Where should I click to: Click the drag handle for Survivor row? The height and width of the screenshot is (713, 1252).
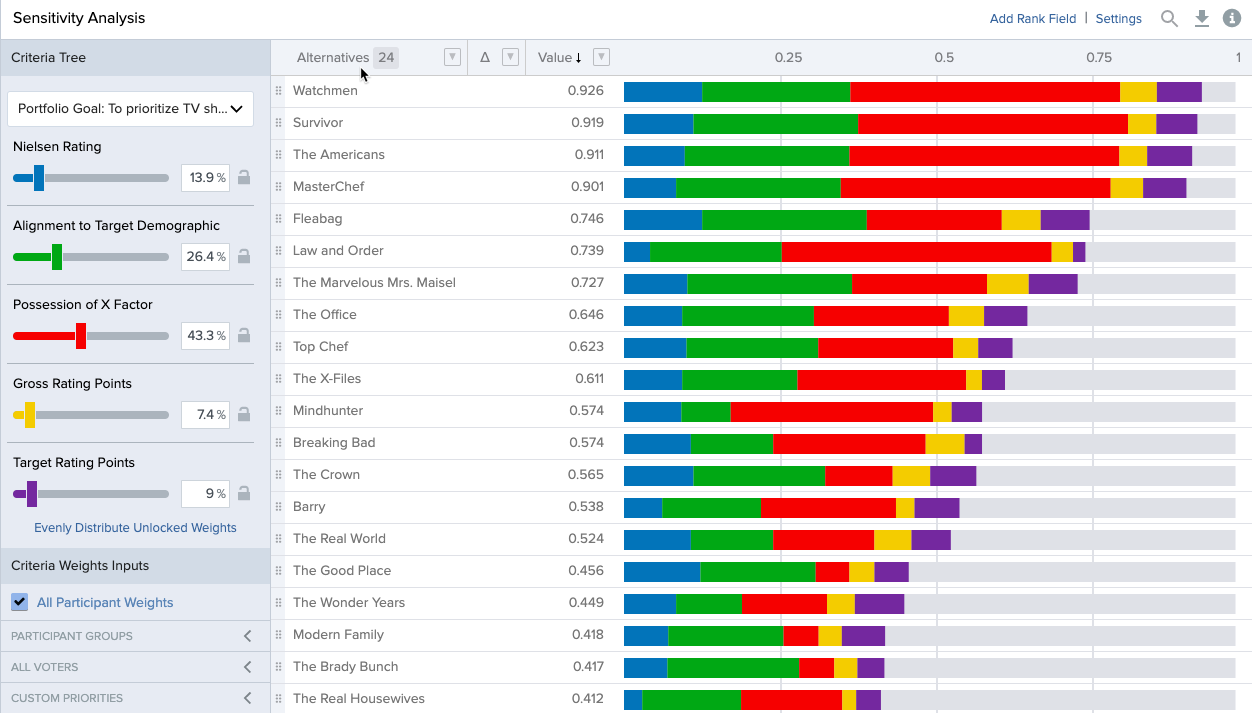click(278, 123)
